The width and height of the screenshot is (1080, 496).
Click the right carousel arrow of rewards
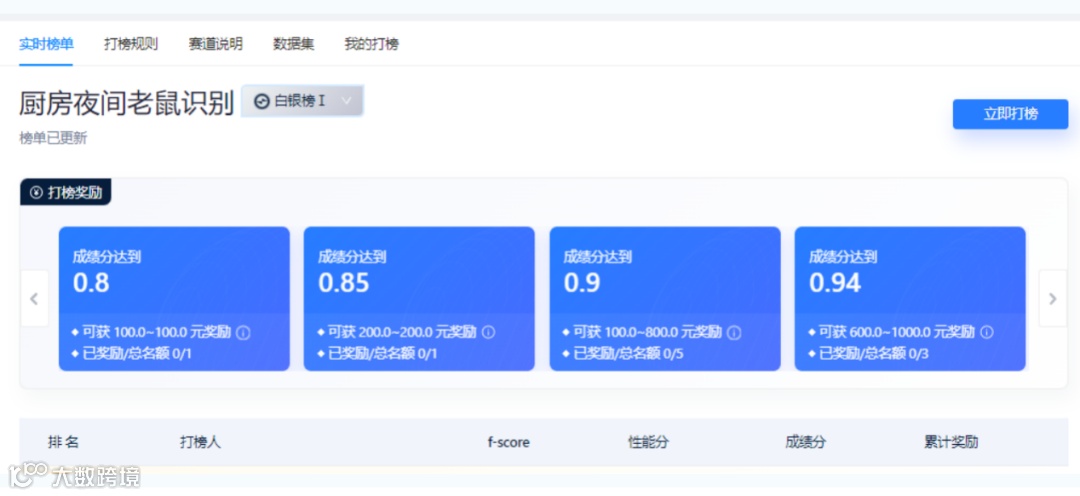pyautogui.click(x=1052, y=298)
